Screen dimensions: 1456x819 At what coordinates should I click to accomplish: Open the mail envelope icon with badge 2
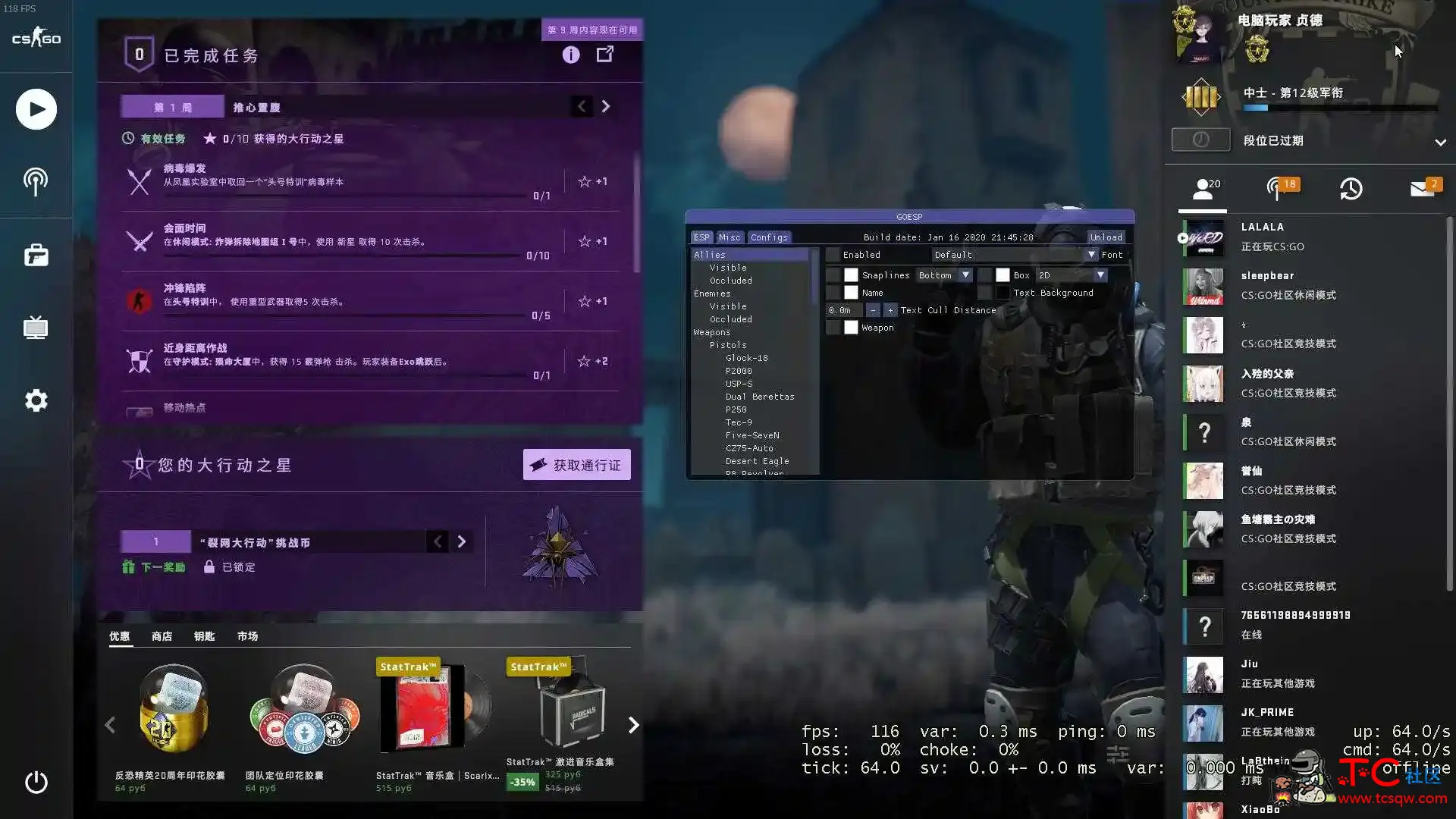(1425, 187)
